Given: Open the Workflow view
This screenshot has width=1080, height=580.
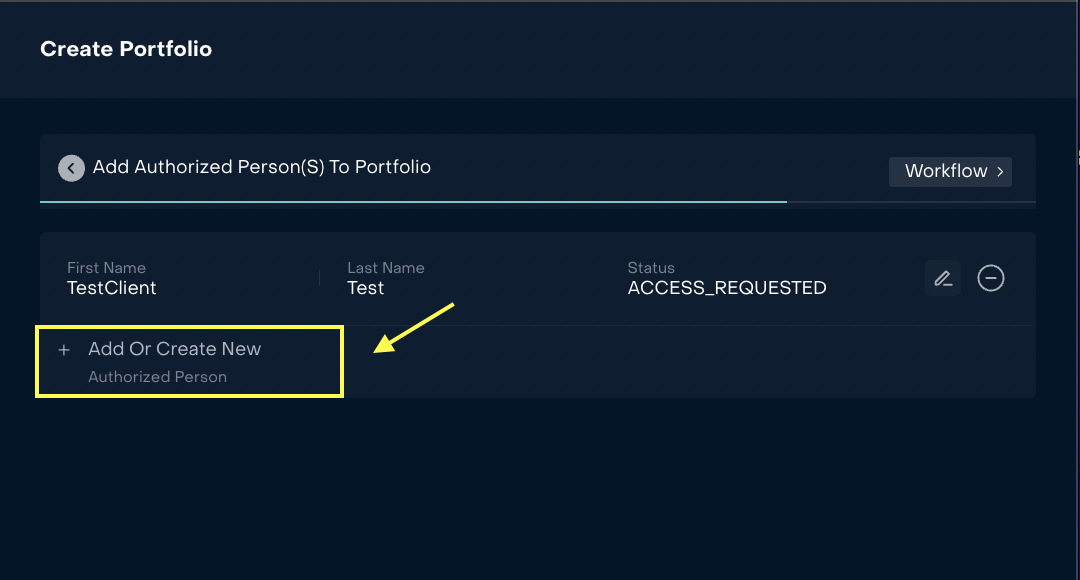Looking at the screenshot, I should coord(949,171).
